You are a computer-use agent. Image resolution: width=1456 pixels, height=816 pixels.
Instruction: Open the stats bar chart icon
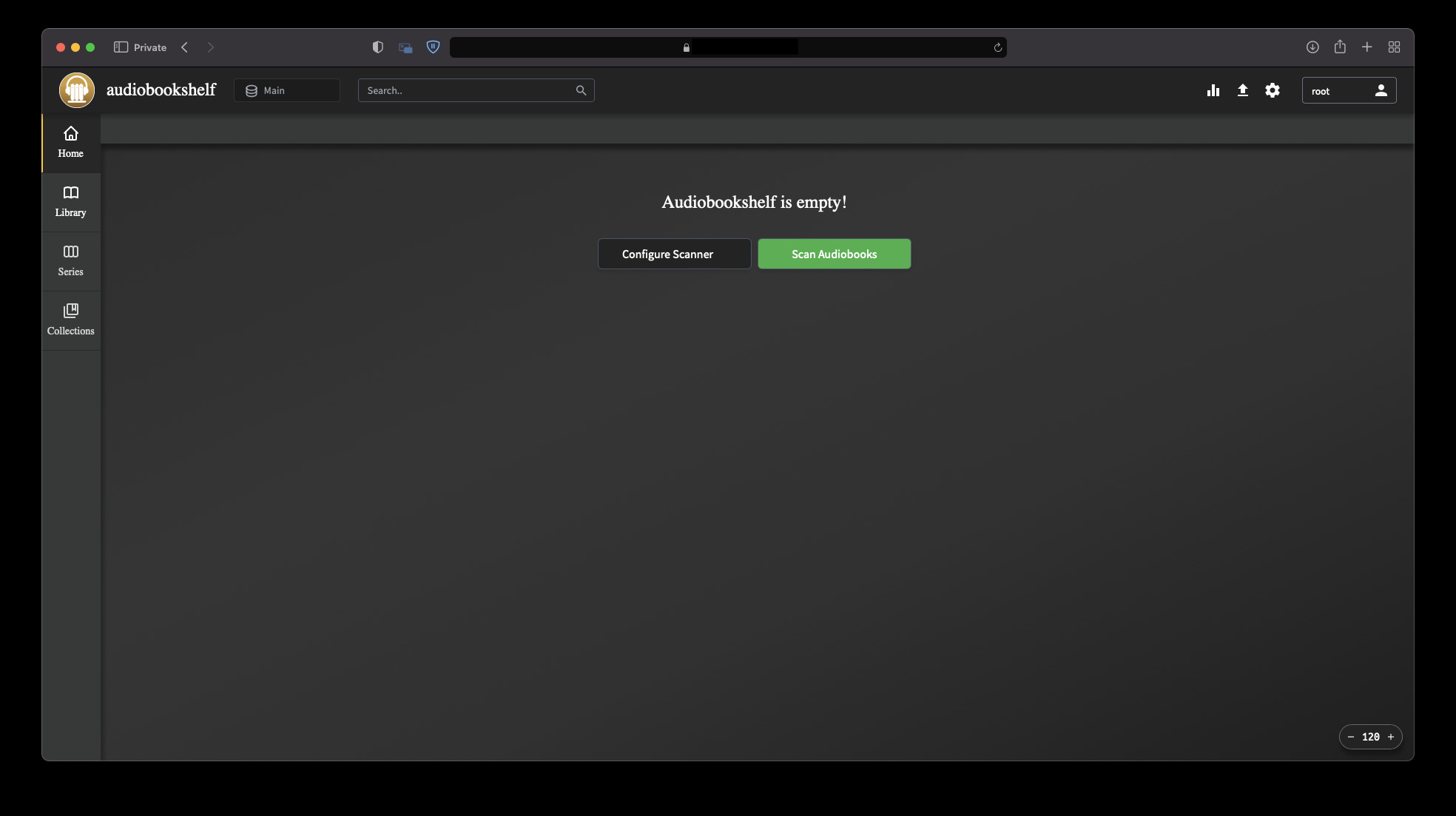click(1213, 90)
